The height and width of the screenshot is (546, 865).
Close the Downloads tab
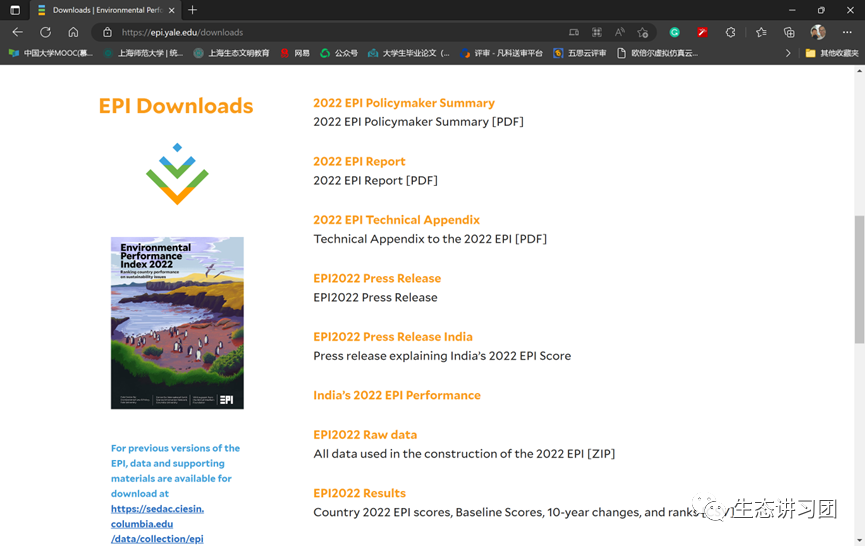tap(172, 10)
